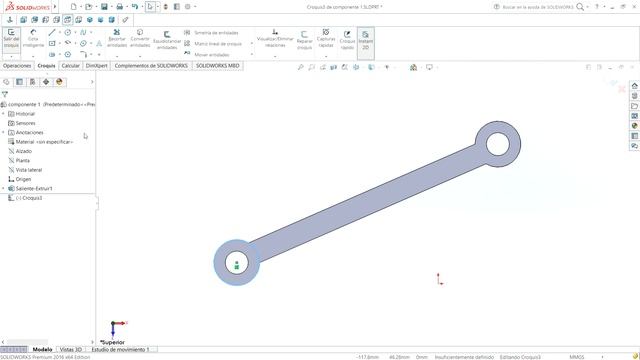Image resolution: width=640 pixels, height=360 pixels.
Task: Open the SOLIDWORKS MBD tab
Action: [218, 66]
